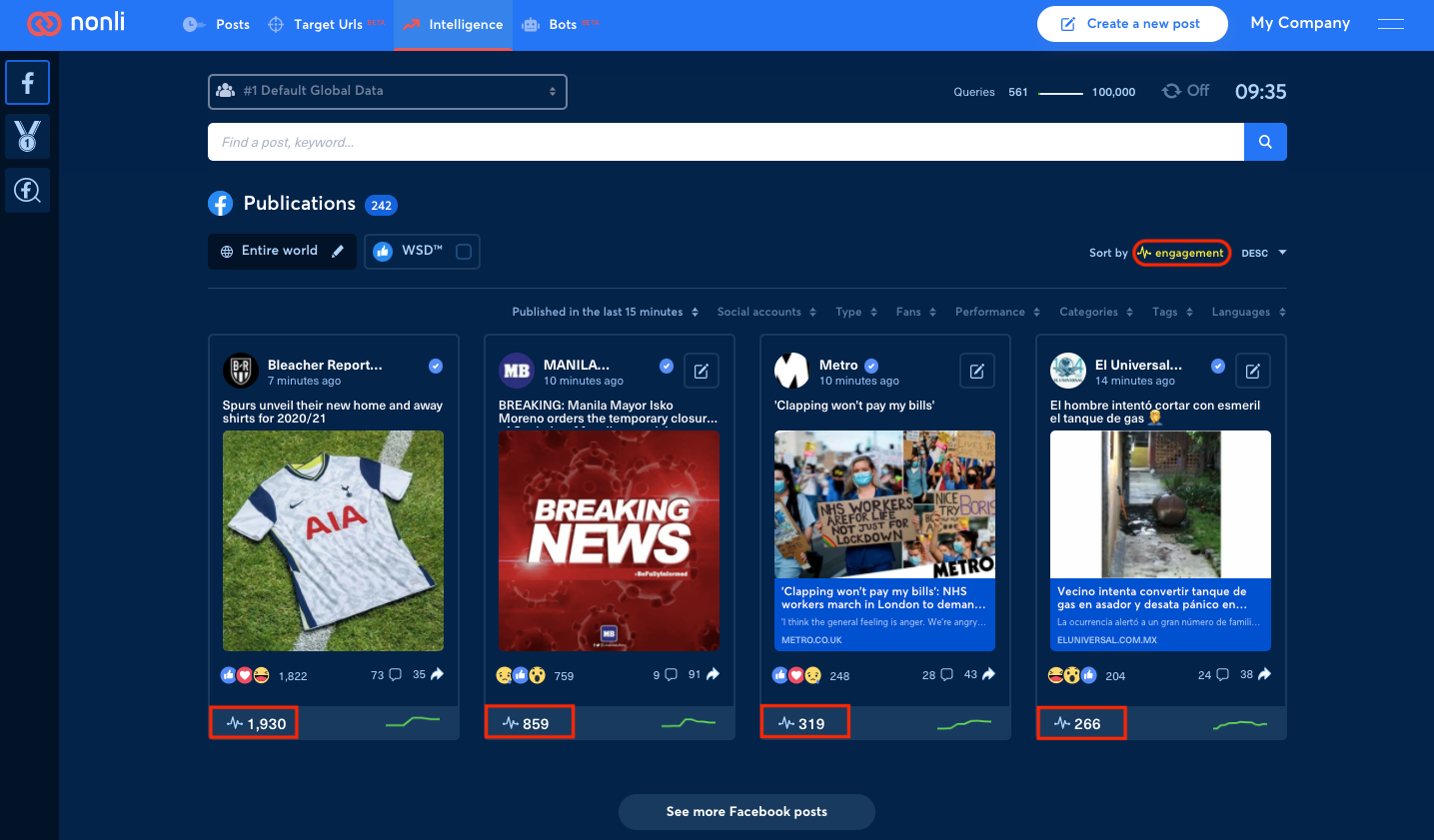1434x840 pixels.
Task: Open the medal ranking sidebar icon
Action: (x=28, y=136)
